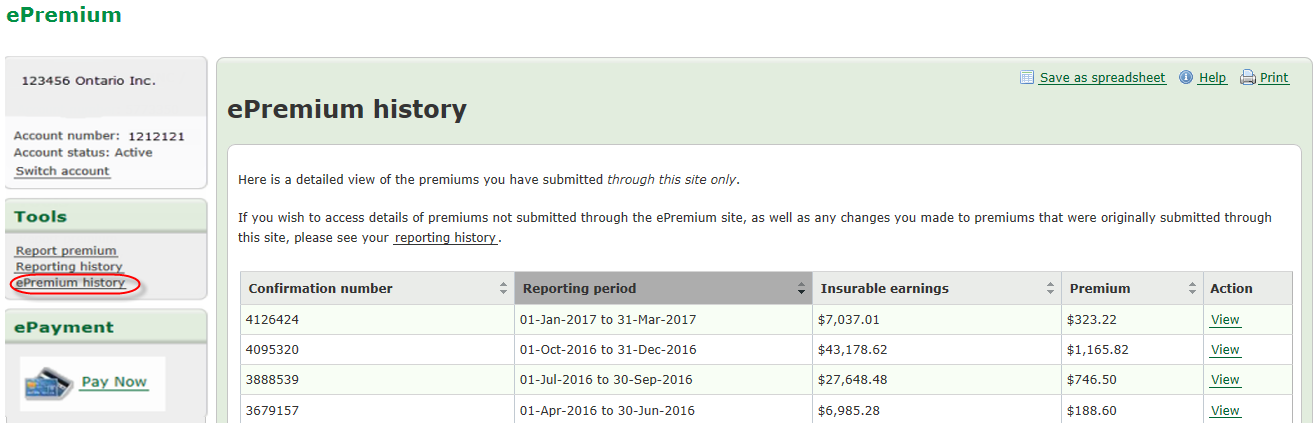Sort by Confirmation number arrows

click(x=503, y=289)
